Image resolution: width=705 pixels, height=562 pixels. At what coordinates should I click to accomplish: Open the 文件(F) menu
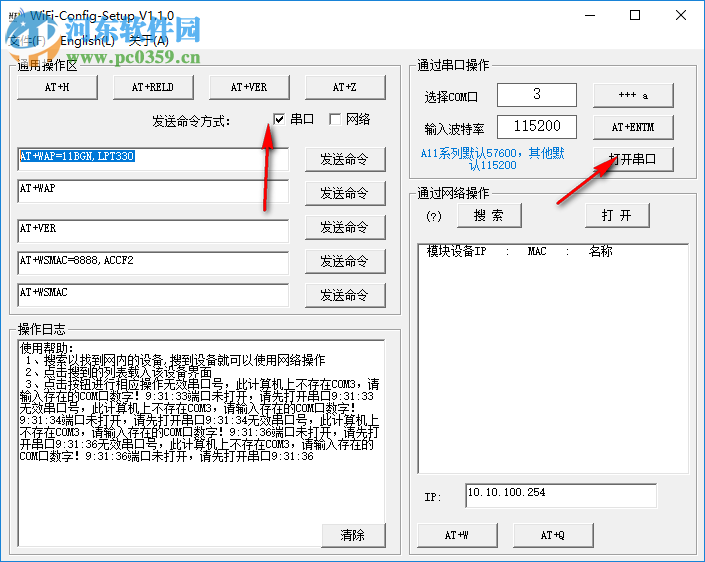(27, 41)
